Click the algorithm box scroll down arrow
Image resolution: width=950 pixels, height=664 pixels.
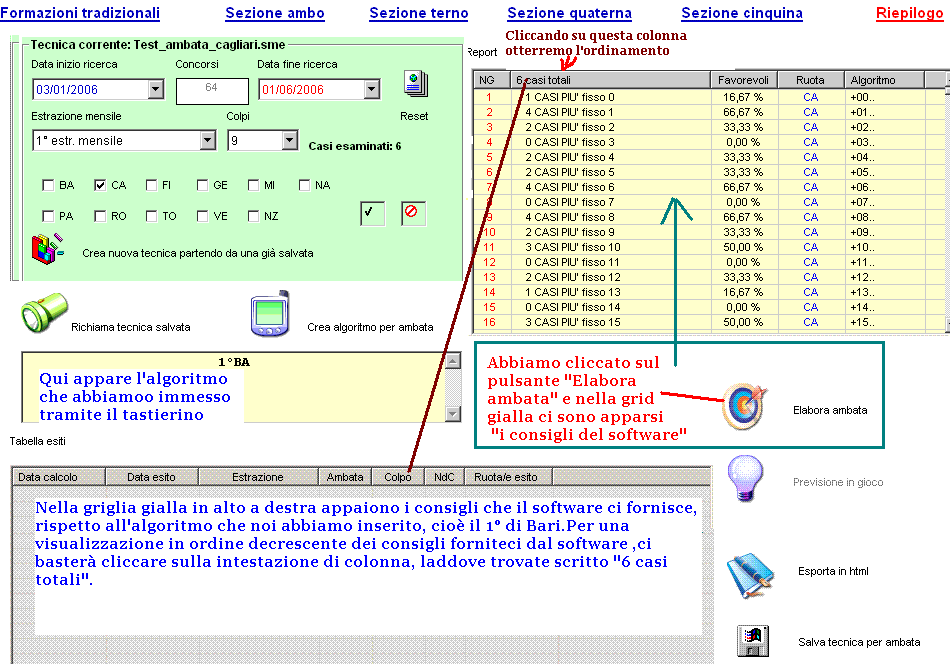tap(453, 414)
